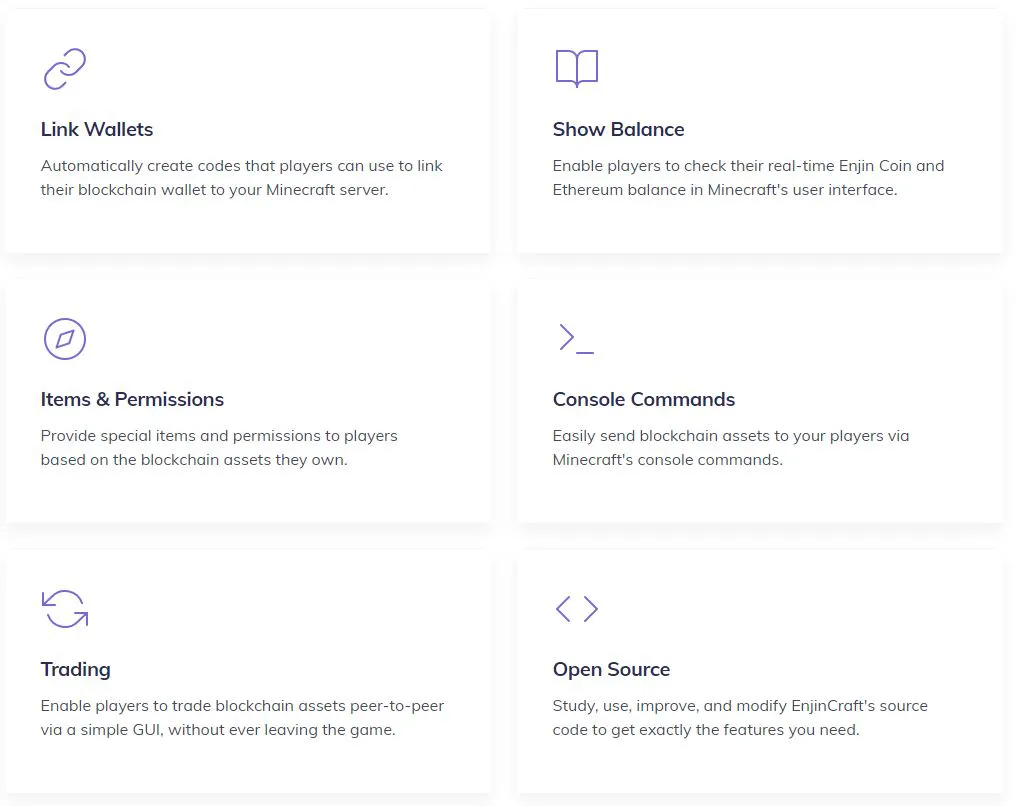The image size is (1017, 806).
Task: Click the circular arrows trading icon
Action: click(x=65, y=609)
